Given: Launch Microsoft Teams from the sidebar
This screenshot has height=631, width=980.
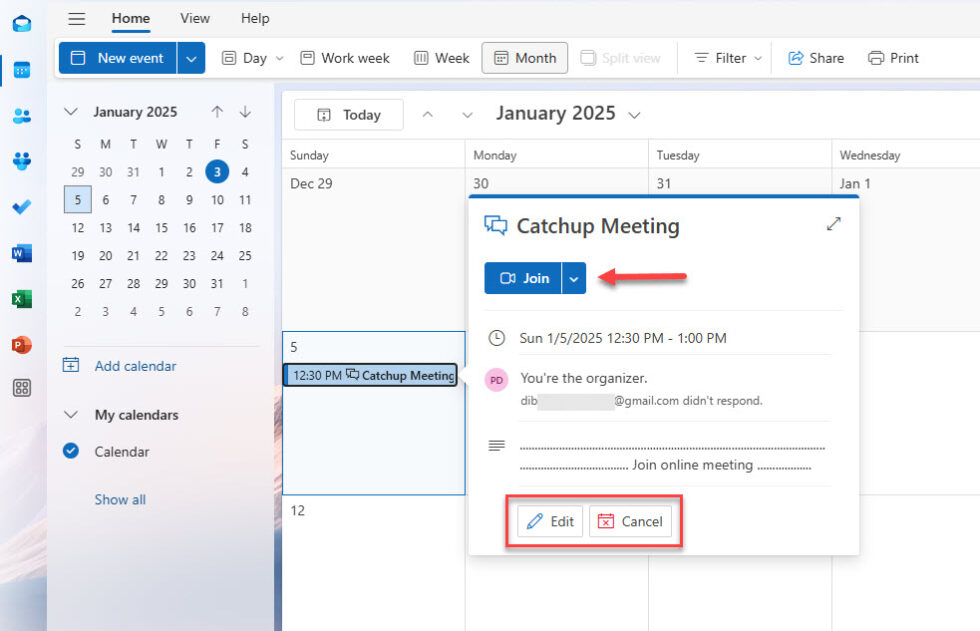Looking at the screenshot, I should pos(22,161).
